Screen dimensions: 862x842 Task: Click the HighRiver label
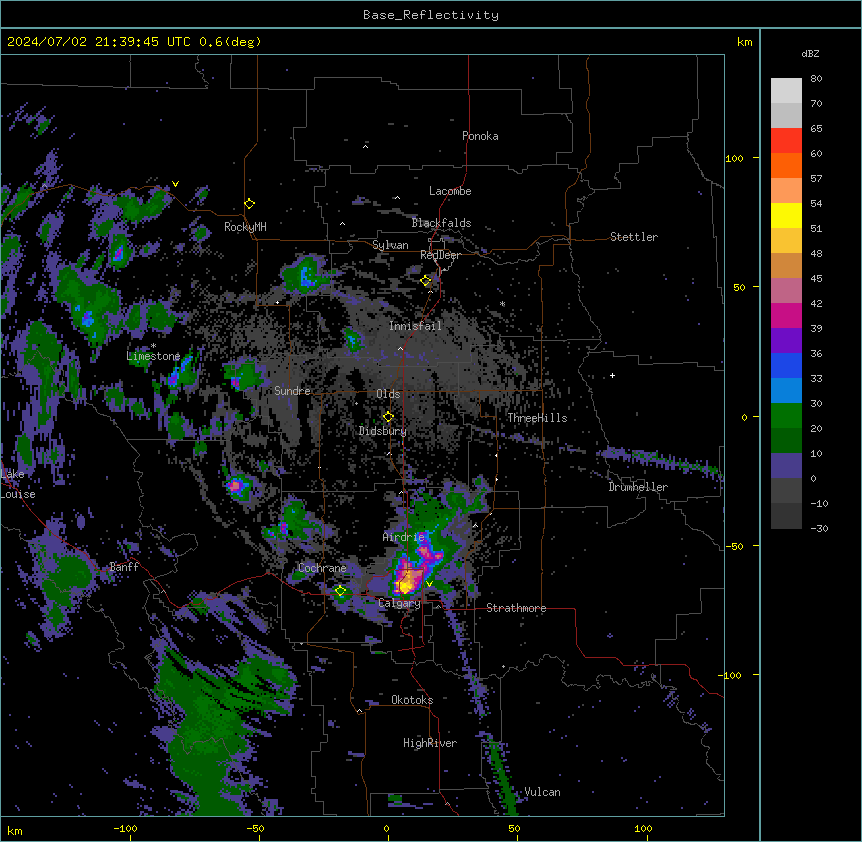pos(430,743)
